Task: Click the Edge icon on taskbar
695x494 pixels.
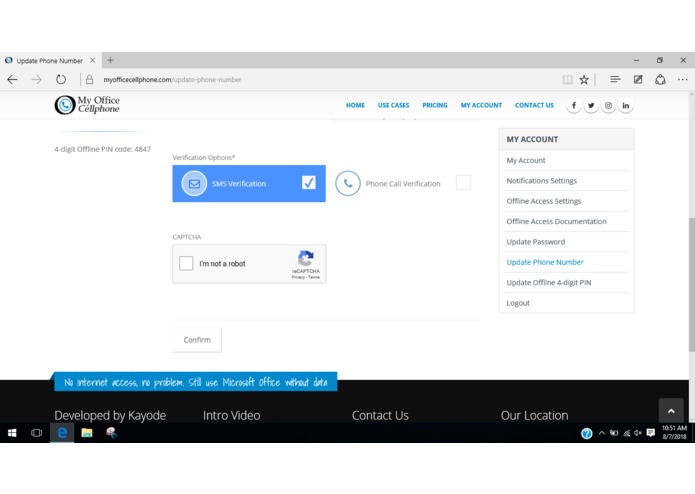Action: click(x=62, y=433)
